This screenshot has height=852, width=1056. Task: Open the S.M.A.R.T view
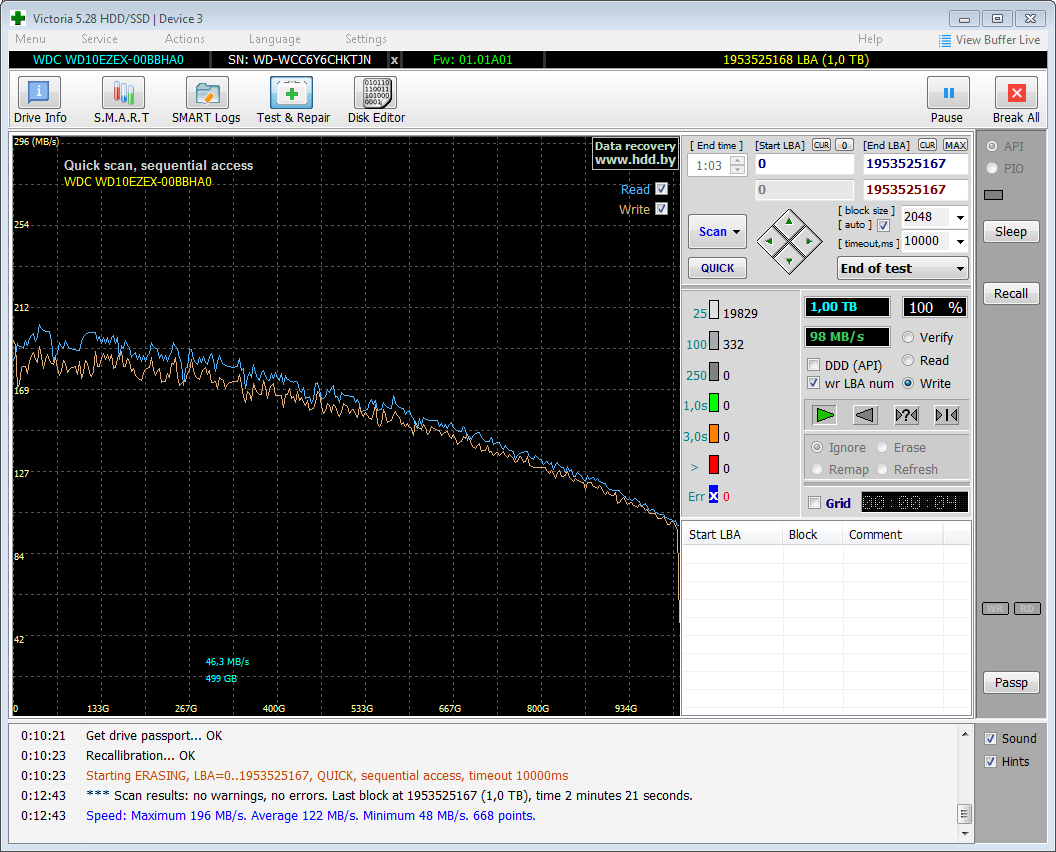122,101
